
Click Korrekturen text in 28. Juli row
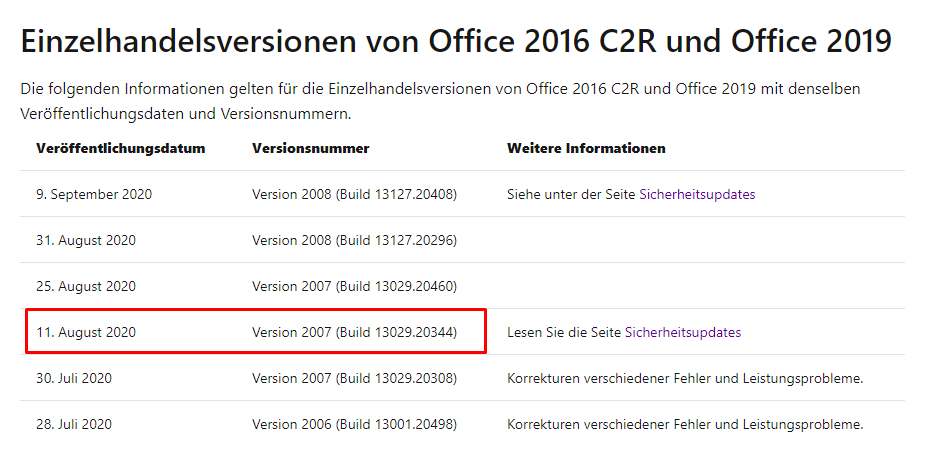(x=685, y=425)
